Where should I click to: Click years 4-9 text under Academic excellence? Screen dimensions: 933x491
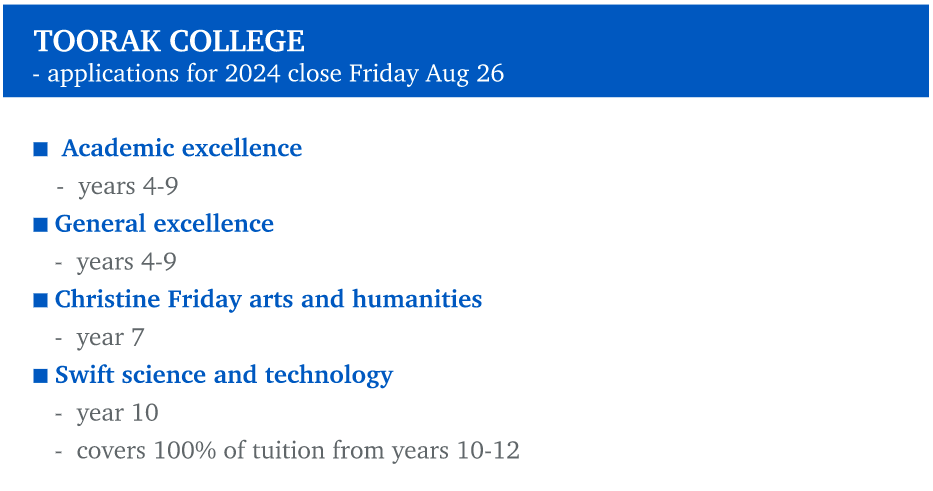(128, 186)
